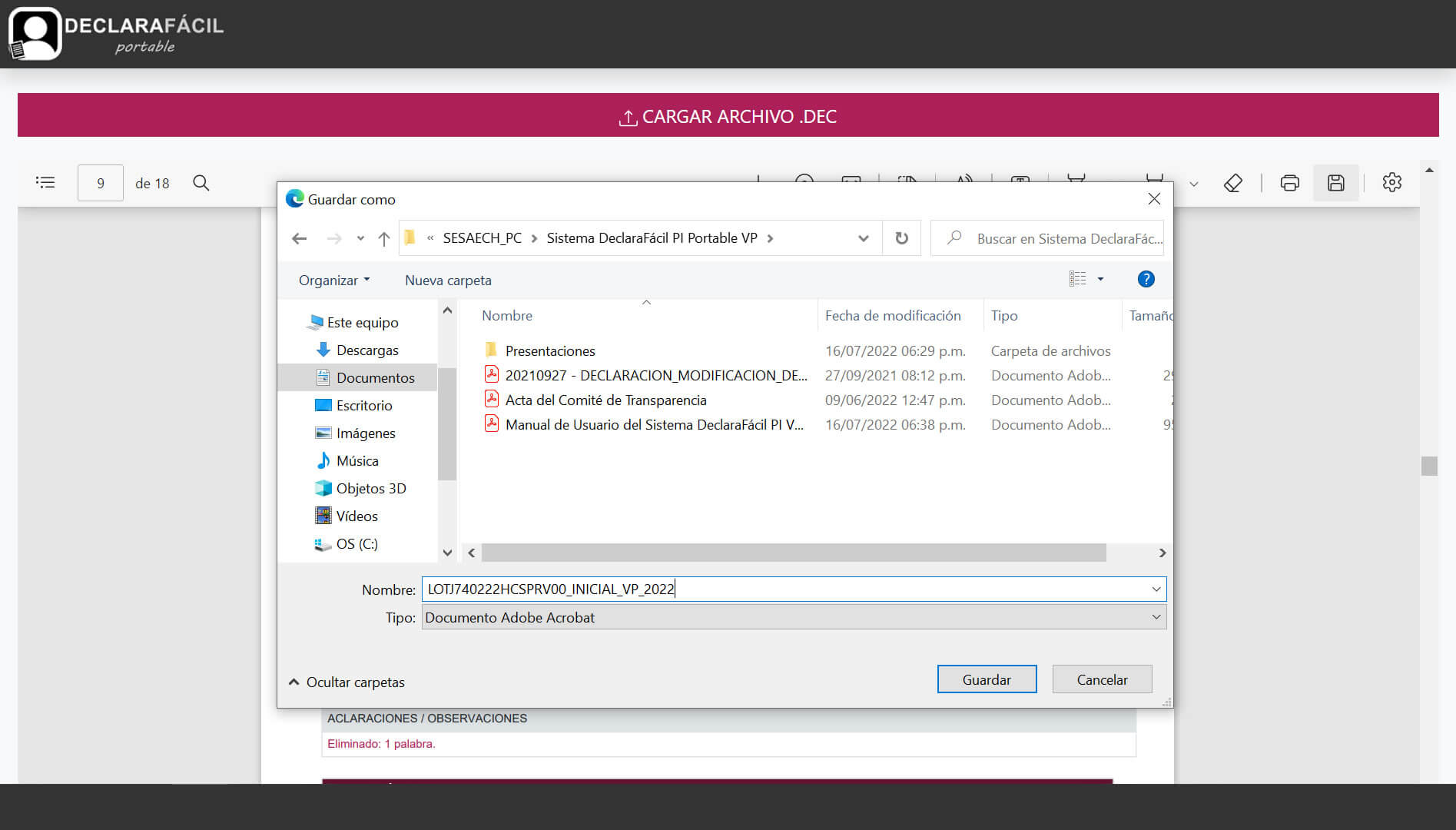Click Nueva carpeta
Screen dimensions: 1456x830
[x=448, y=281]
